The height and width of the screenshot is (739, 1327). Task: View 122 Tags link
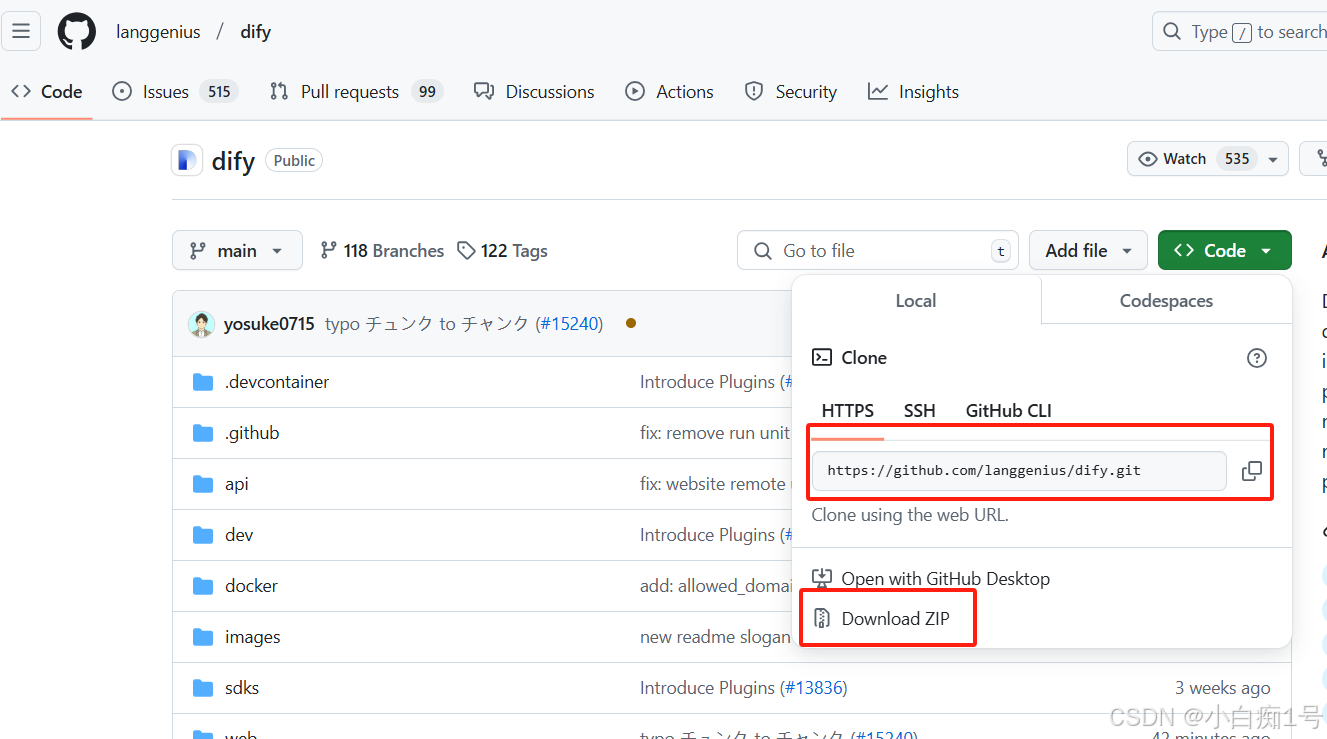pyautogui.click(x=502, y=251)
